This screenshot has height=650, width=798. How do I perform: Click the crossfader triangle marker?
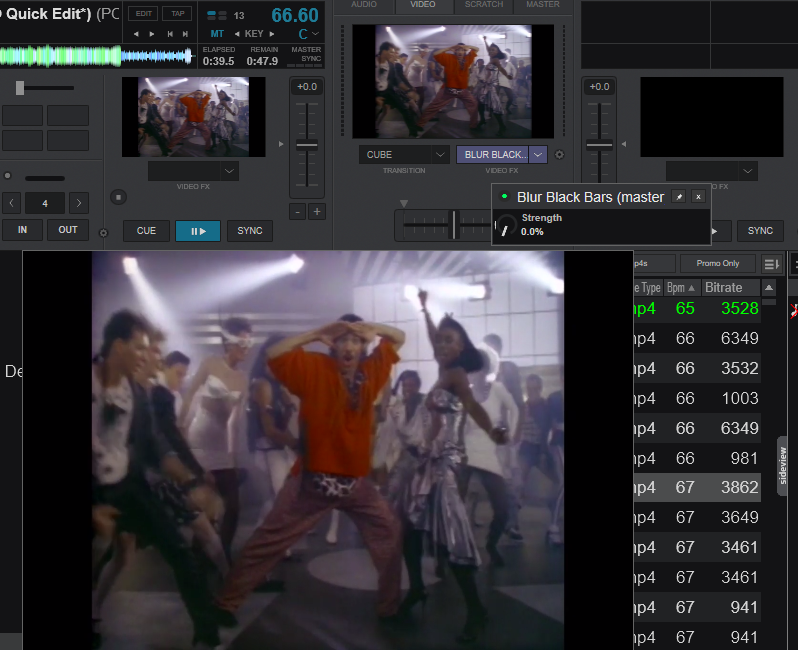click(x=404, y=204)
